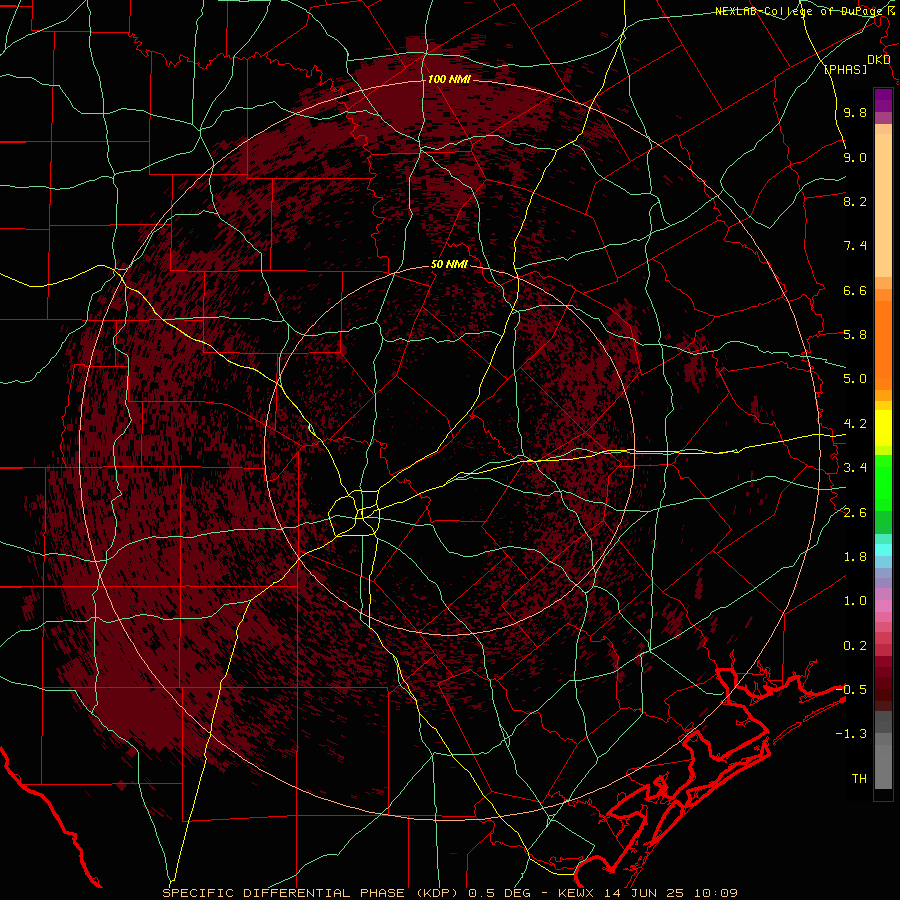Click the 50 NMI range ring label

click(x=449, y=265)
